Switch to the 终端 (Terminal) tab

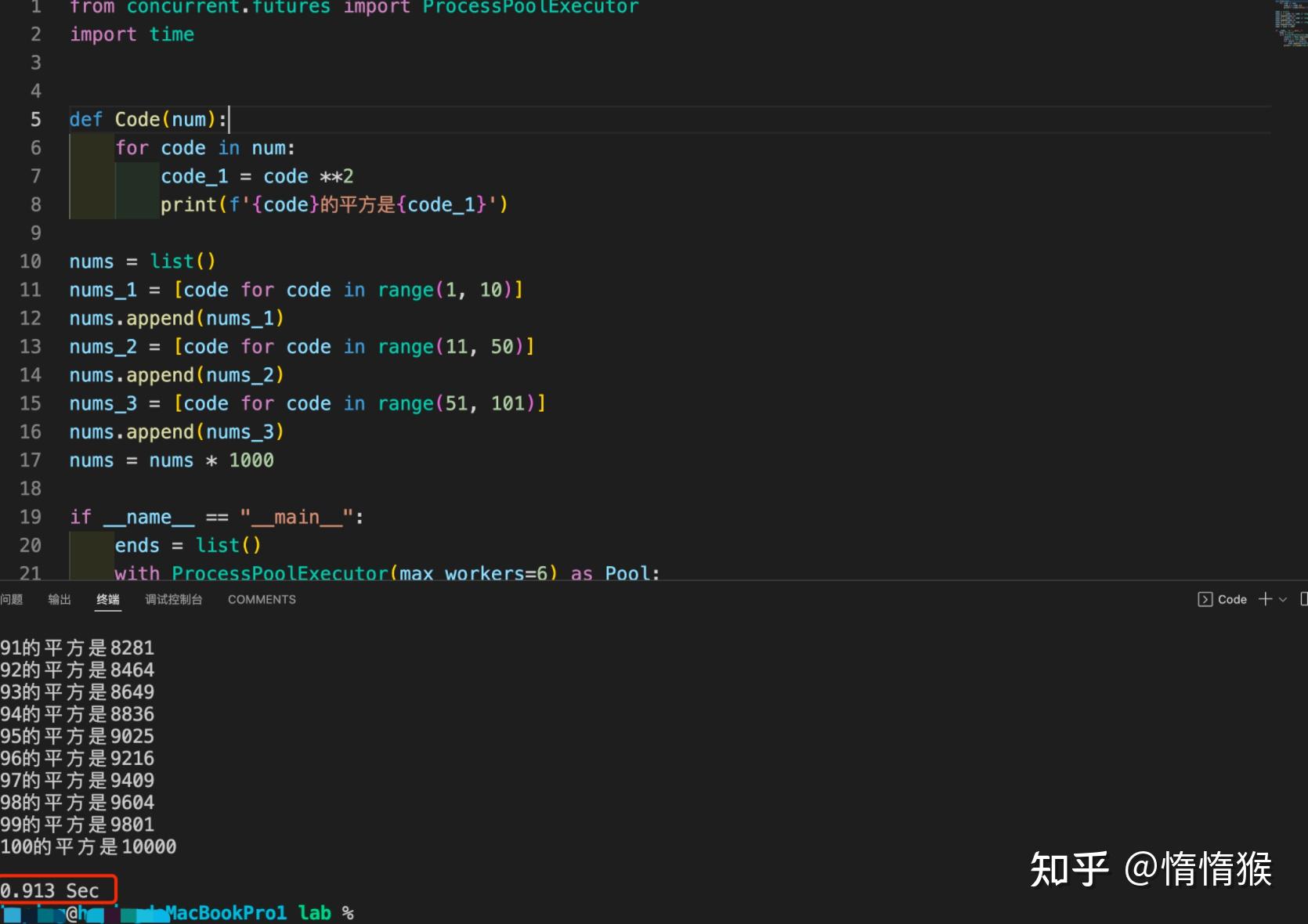107,599
